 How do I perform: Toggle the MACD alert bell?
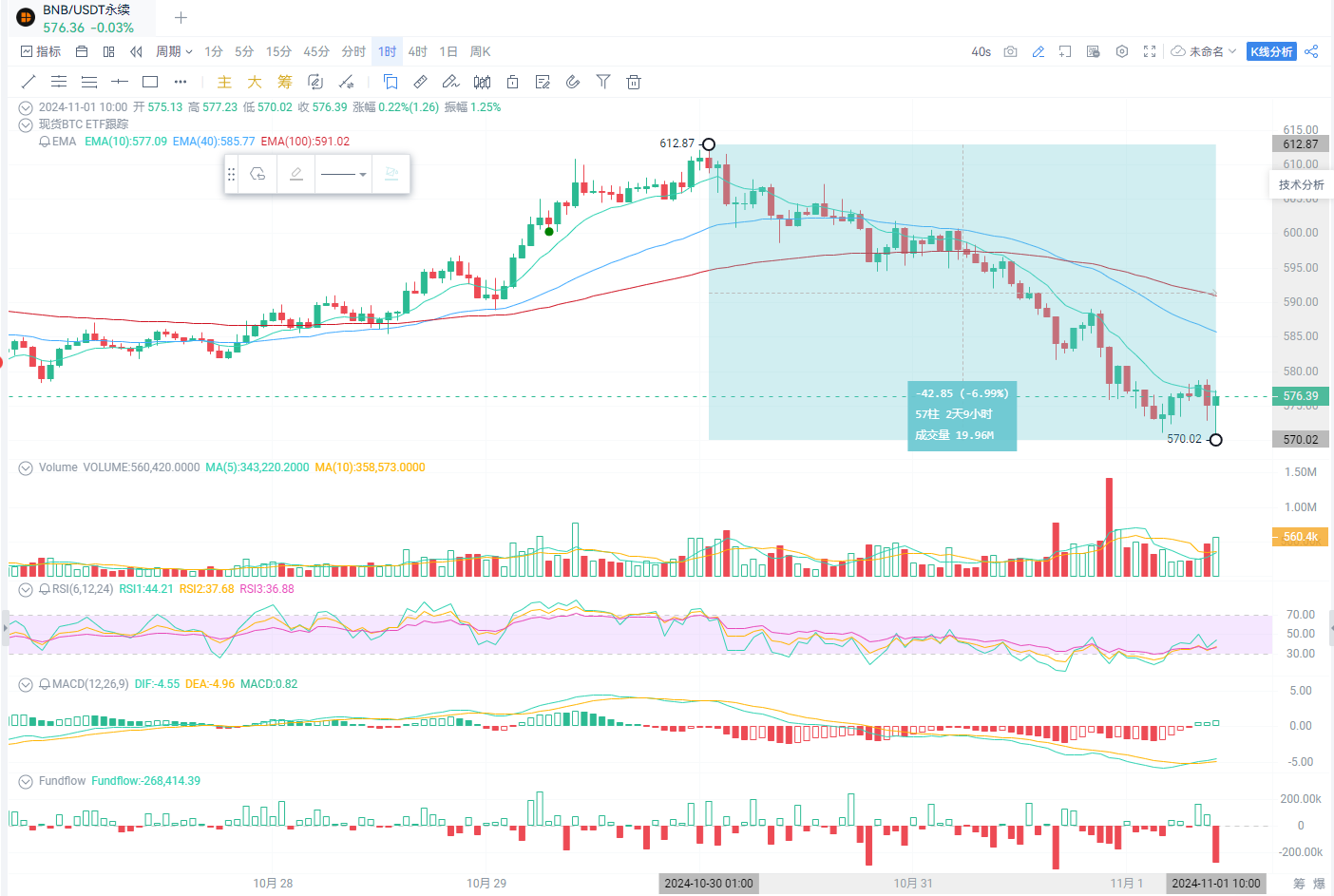(x=45, y=684)
